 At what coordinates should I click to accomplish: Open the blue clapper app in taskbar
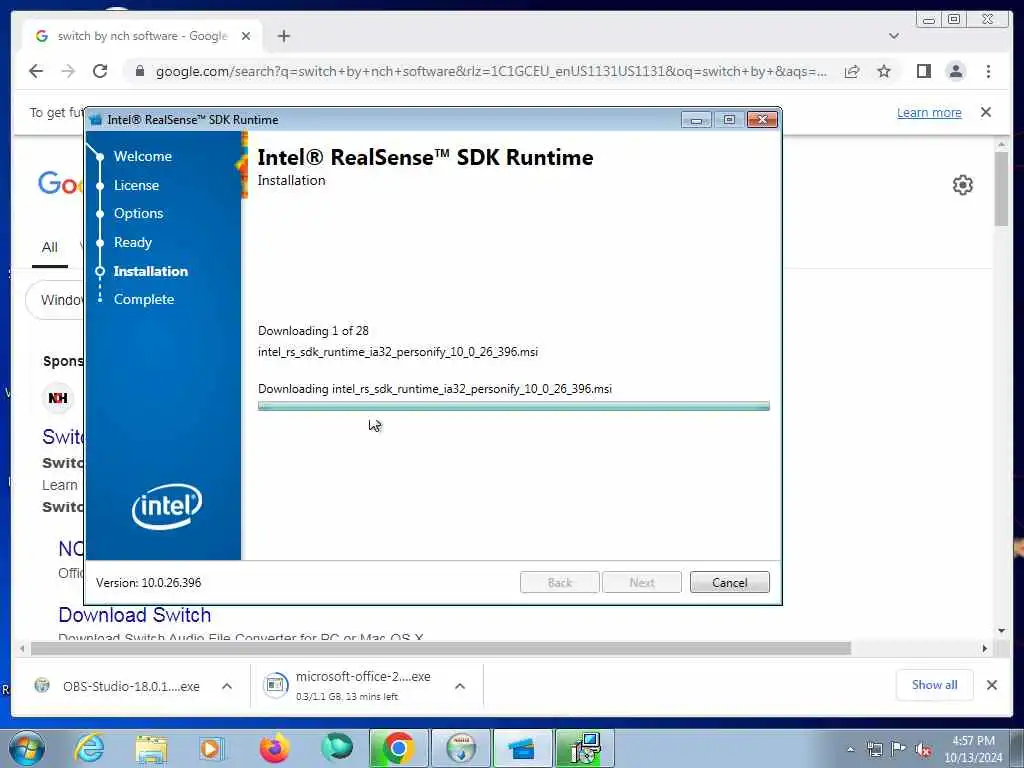[x=522, y=748]
